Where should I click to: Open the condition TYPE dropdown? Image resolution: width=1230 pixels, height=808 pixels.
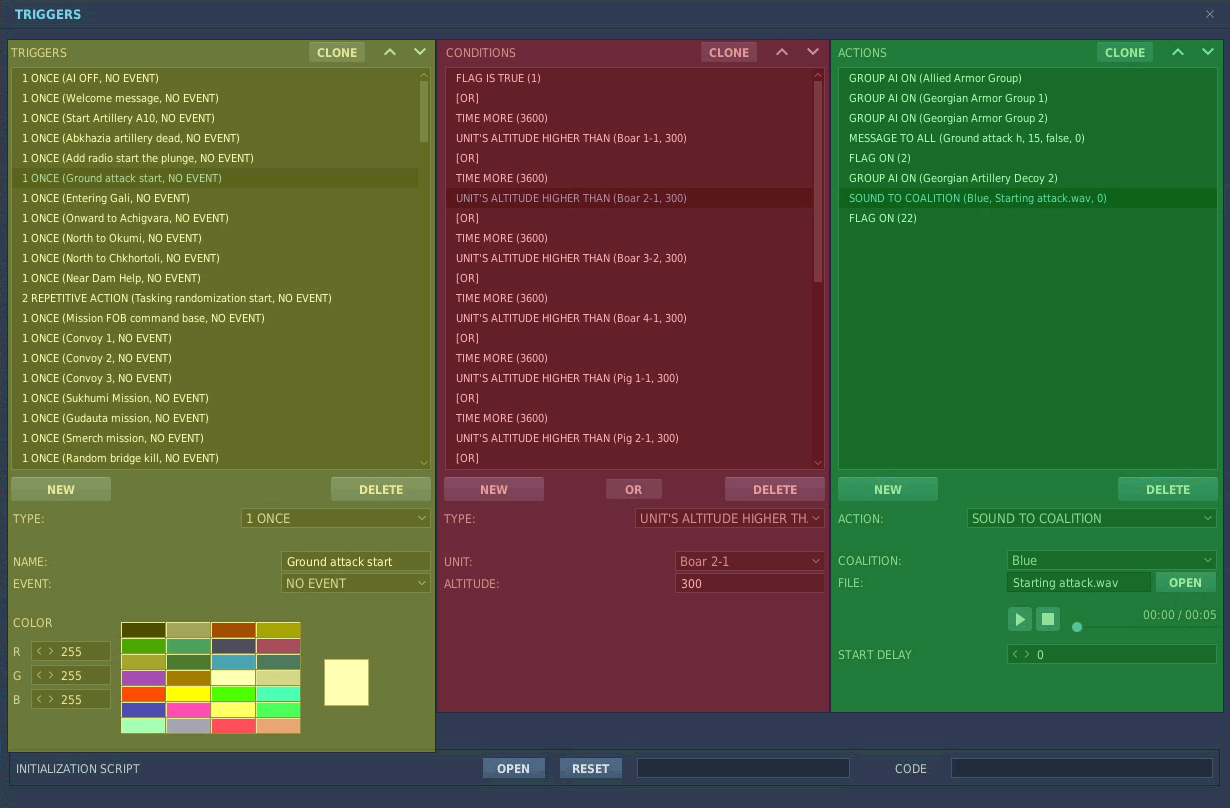[x=730, y=518]
